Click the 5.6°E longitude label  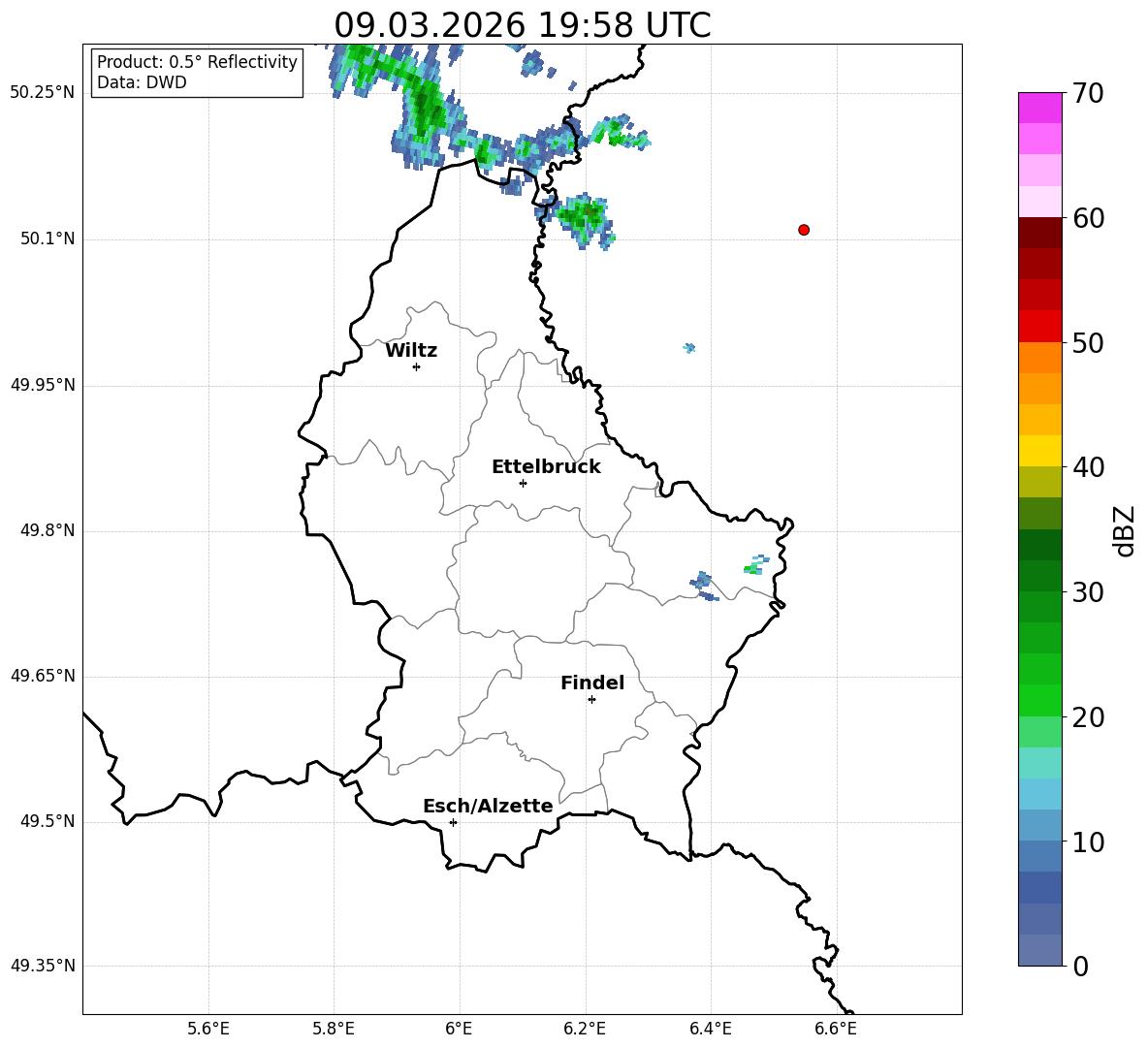(208, 1029)
